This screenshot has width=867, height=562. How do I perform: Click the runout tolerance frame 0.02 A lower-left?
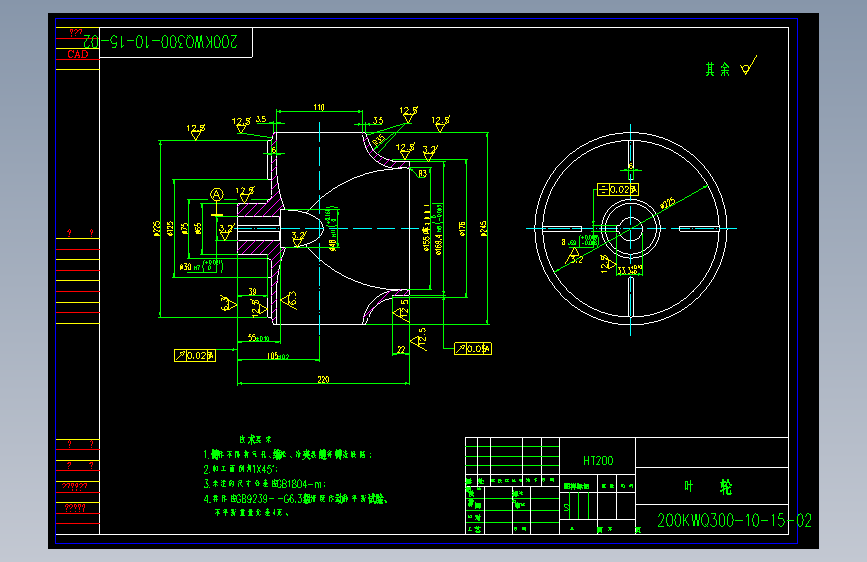[x=195, y=355]
